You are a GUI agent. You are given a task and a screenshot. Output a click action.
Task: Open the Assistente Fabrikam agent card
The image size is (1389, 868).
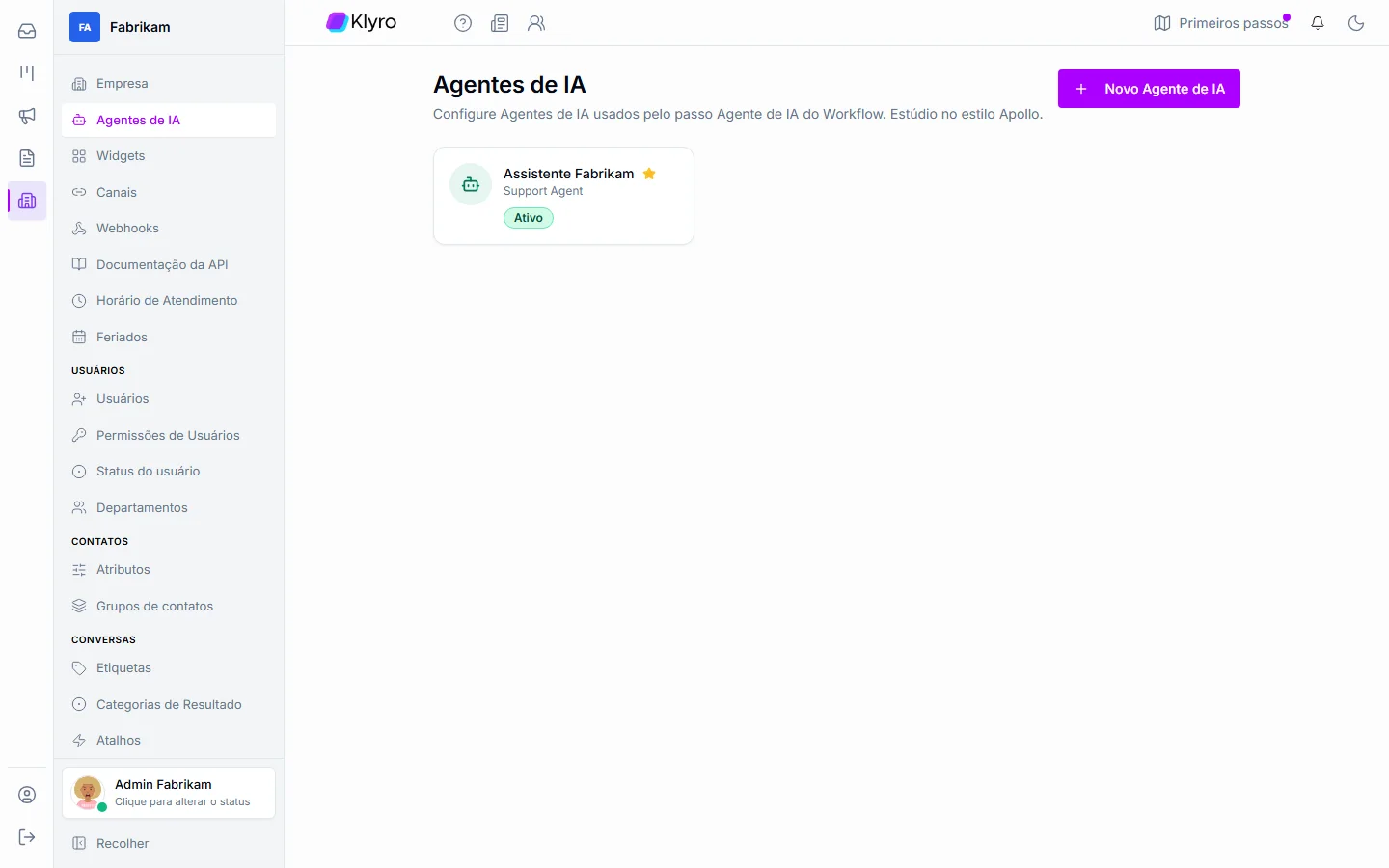coord(563,196)
